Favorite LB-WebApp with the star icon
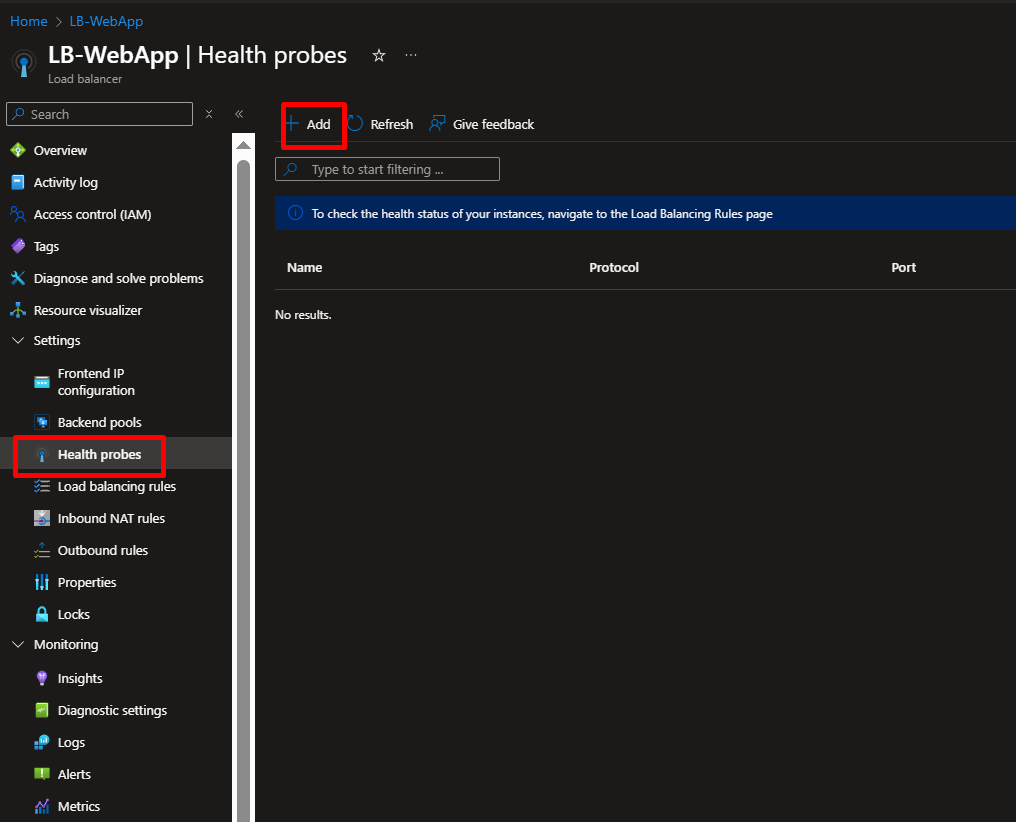 pyautogui.click(x=379, y=56)
